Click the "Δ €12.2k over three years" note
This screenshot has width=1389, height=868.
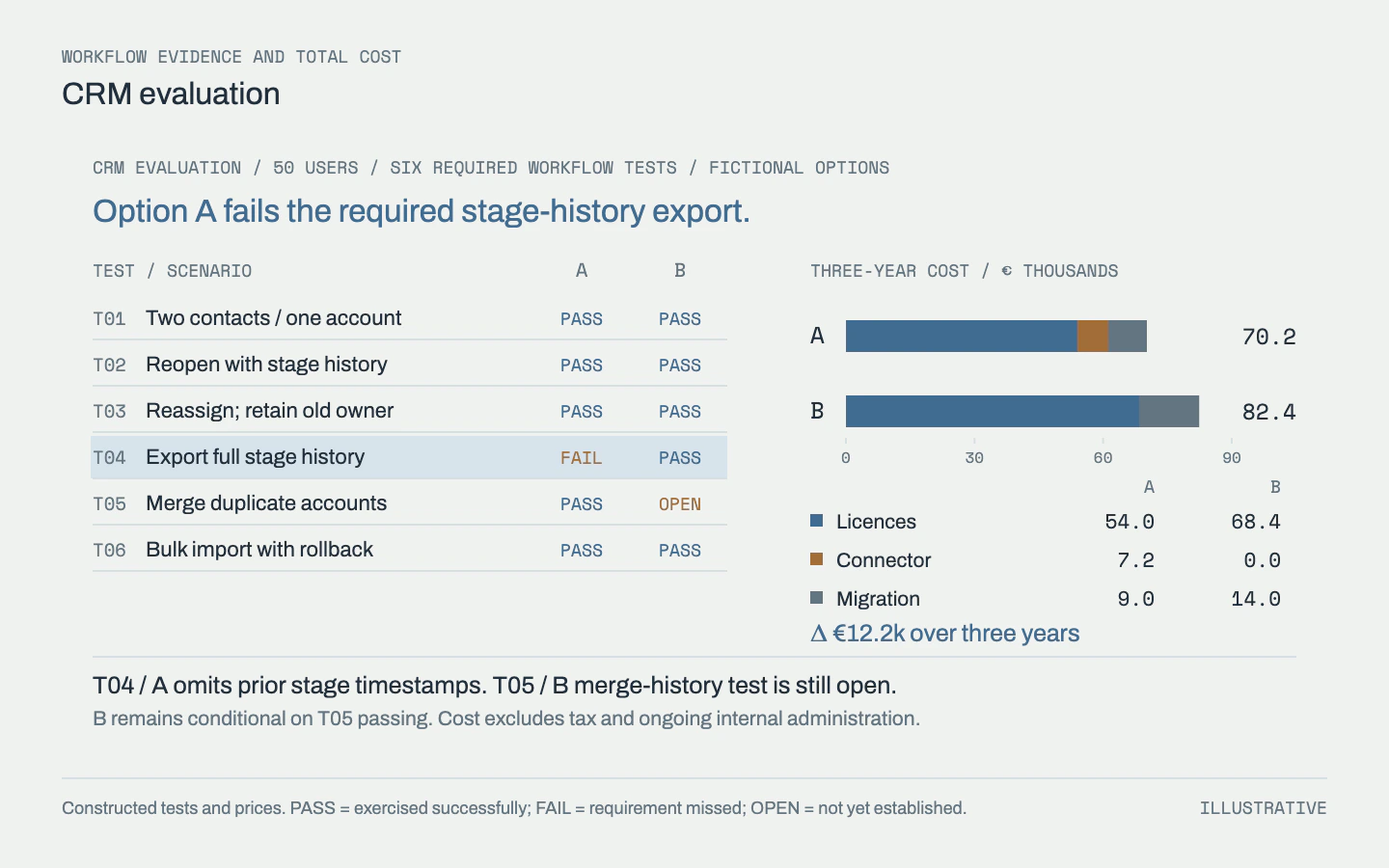tap(945, 634)
